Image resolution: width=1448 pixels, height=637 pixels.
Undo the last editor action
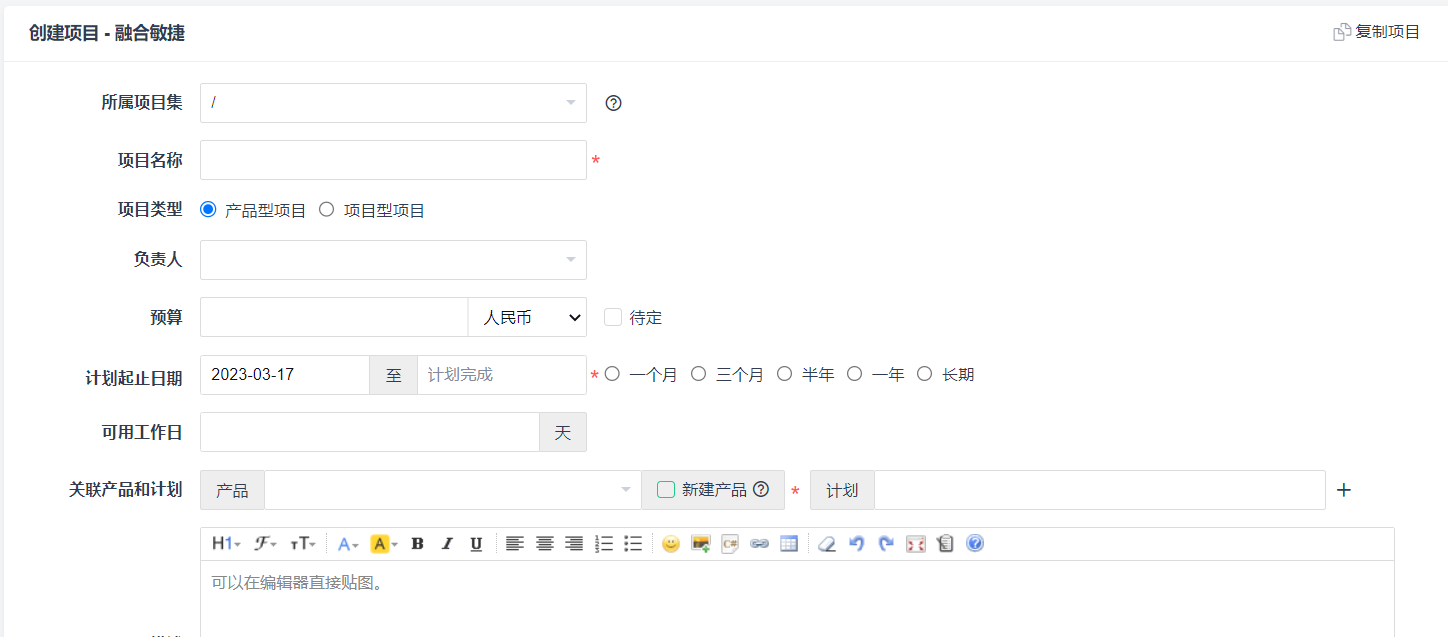pyautogui.click(x=856, y=544)
